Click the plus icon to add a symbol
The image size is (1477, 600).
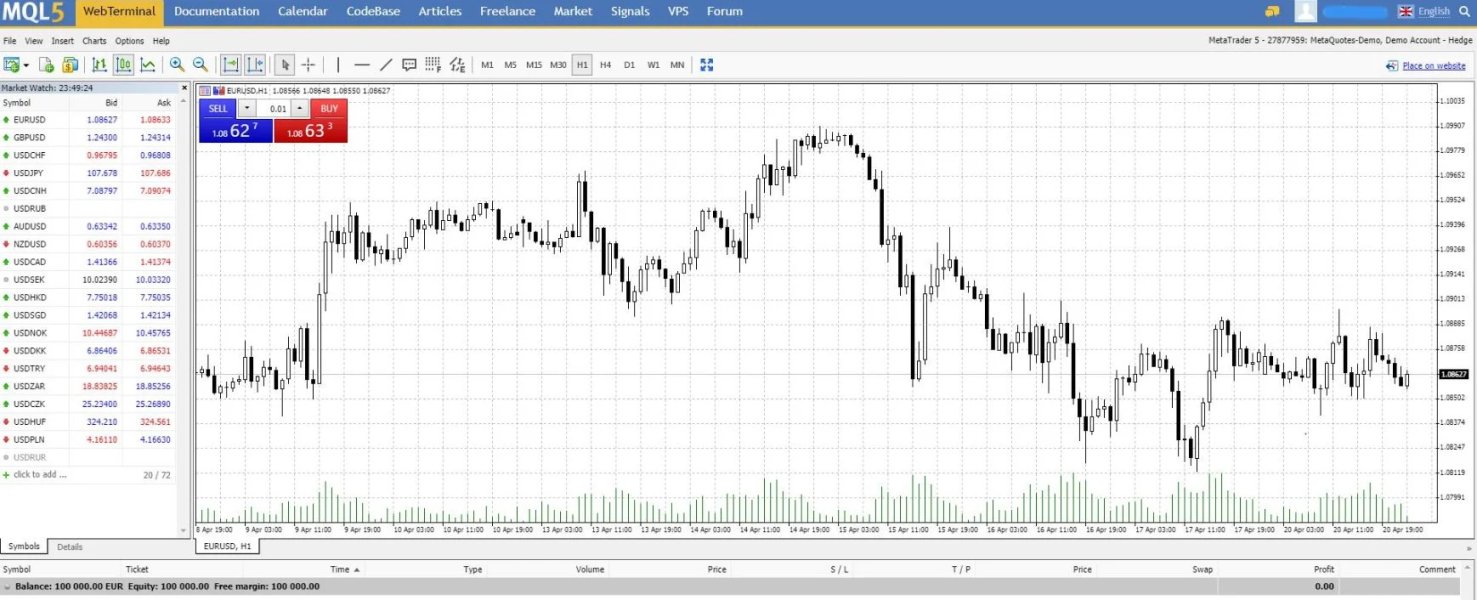pyautogui.click(x=6, y=475)
